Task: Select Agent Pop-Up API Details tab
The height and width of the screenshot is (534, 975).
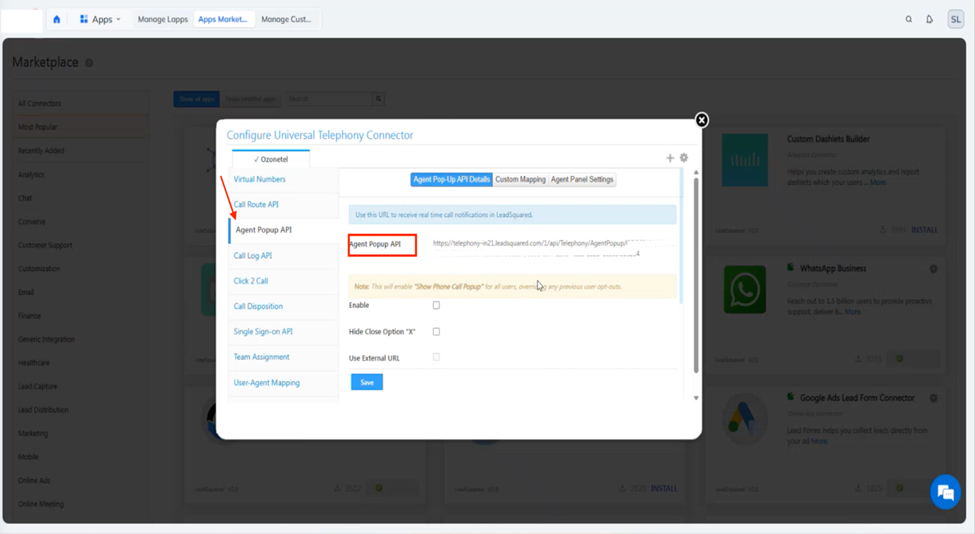Action: (451, 180)
